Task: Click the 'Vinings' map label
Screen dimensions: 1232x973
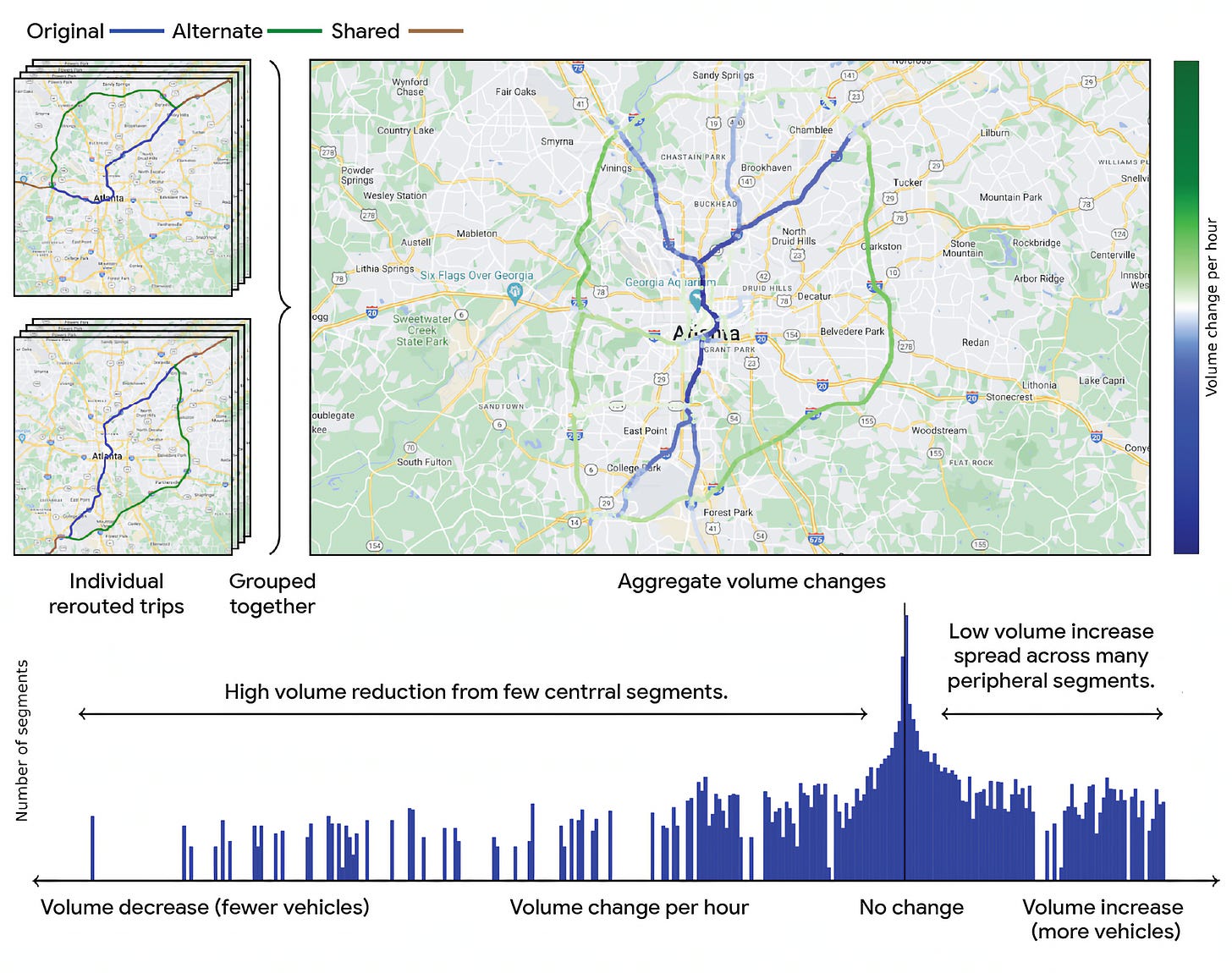Action: coord(616,168)
